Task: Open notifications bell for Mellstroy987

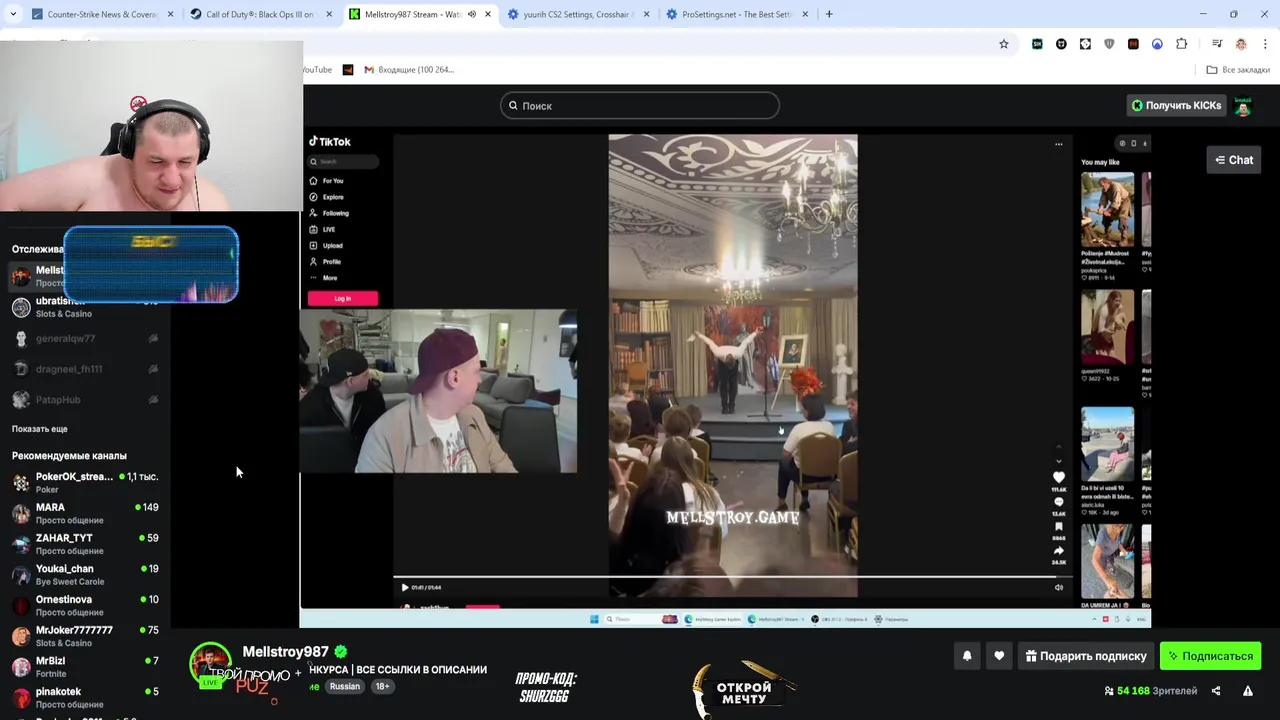Action: click(967, 656)
